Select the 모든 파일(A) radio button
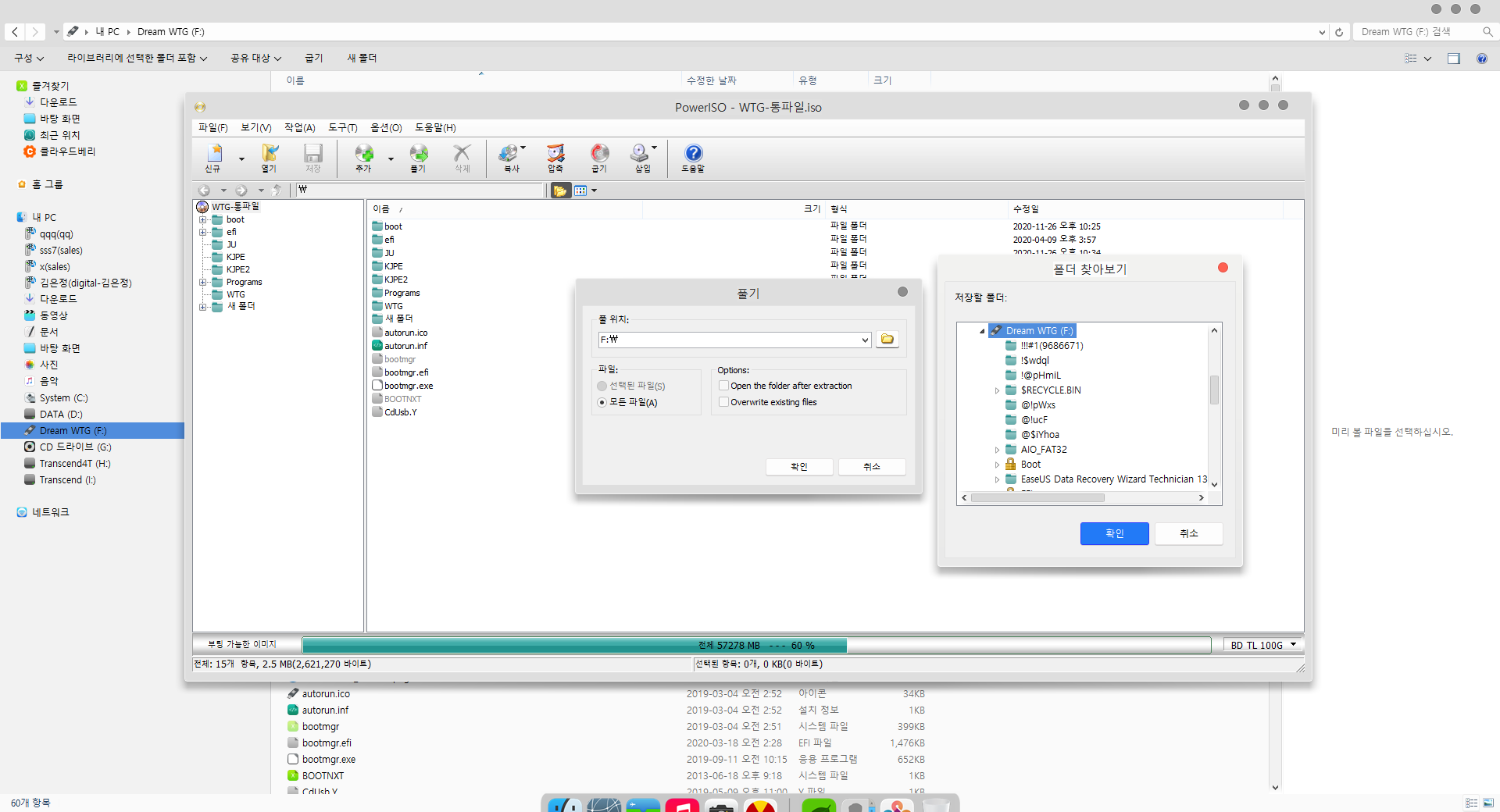Viewport: 1500px width, 812px height. (602, 403)
